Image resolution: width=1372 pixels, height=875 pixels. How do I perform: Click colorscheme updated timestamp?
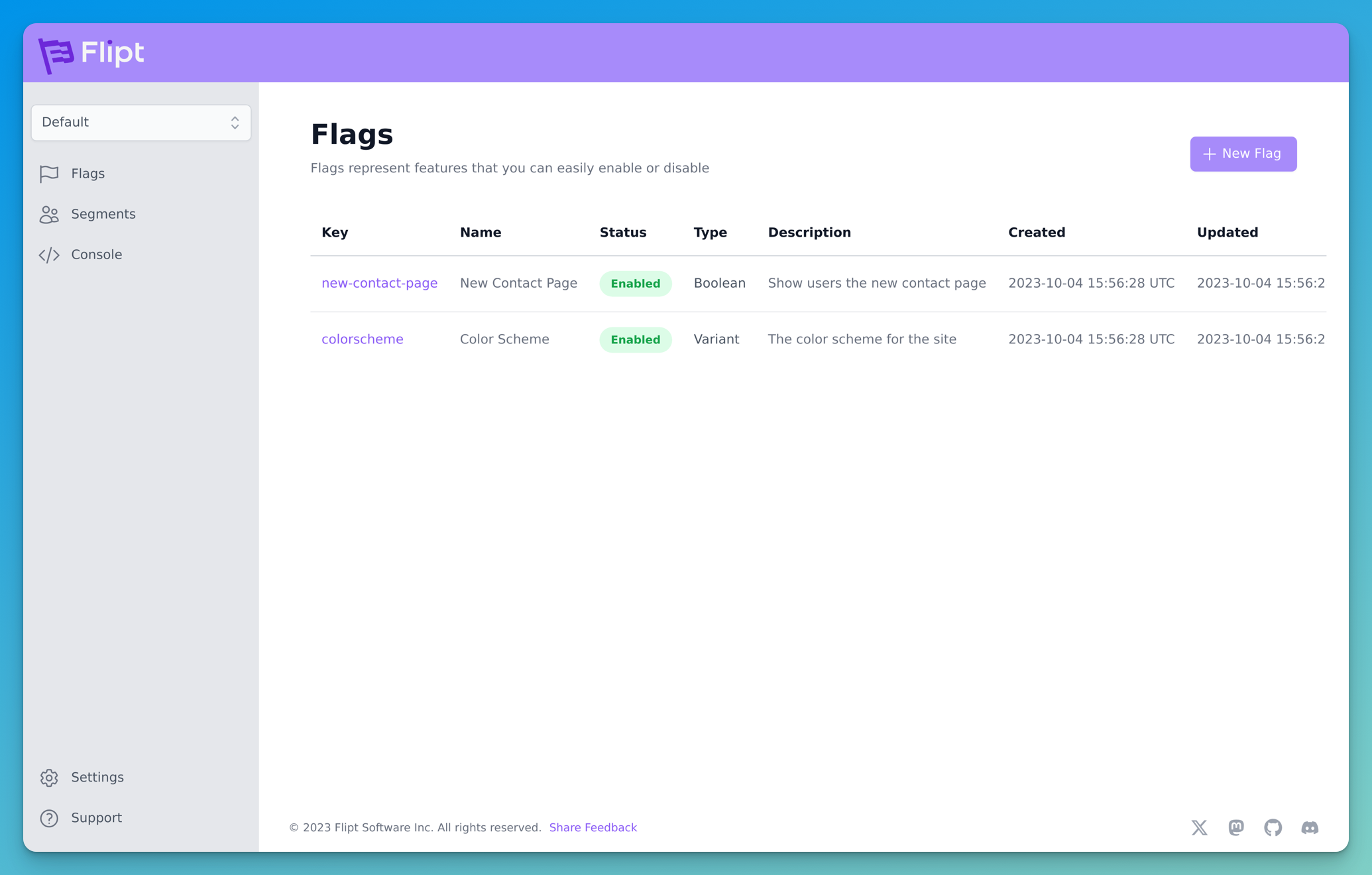(1261, 339)
